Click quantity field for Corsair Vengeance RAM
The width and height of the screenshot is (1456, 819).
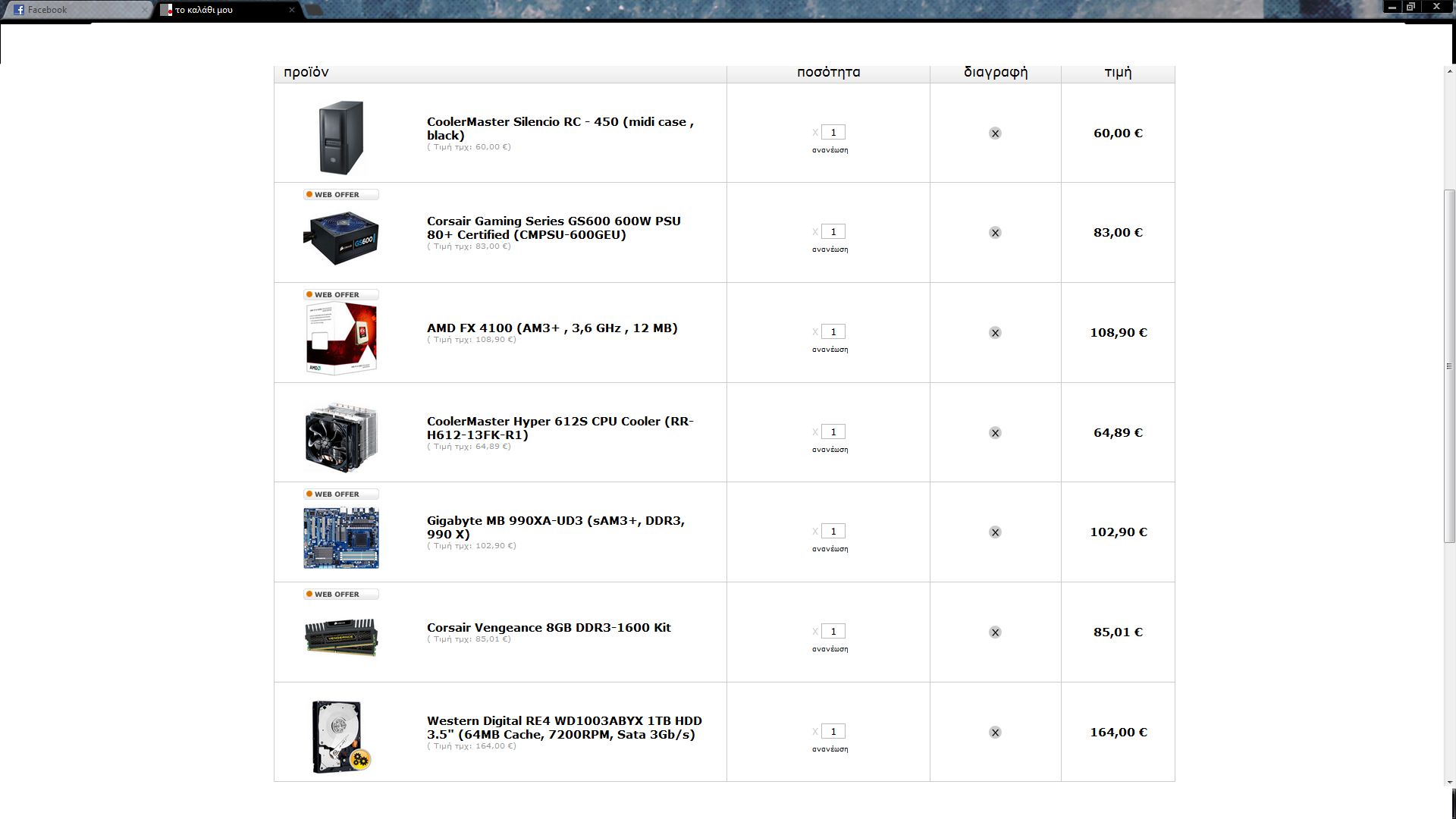[833, 631]
